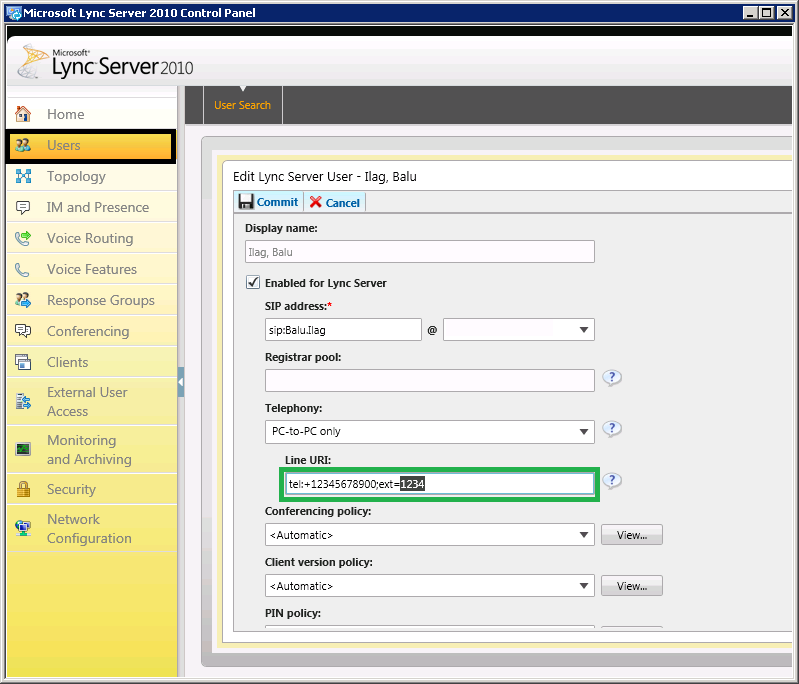Open the Telephony PC-to-PC only dropdown

[584, 432]
